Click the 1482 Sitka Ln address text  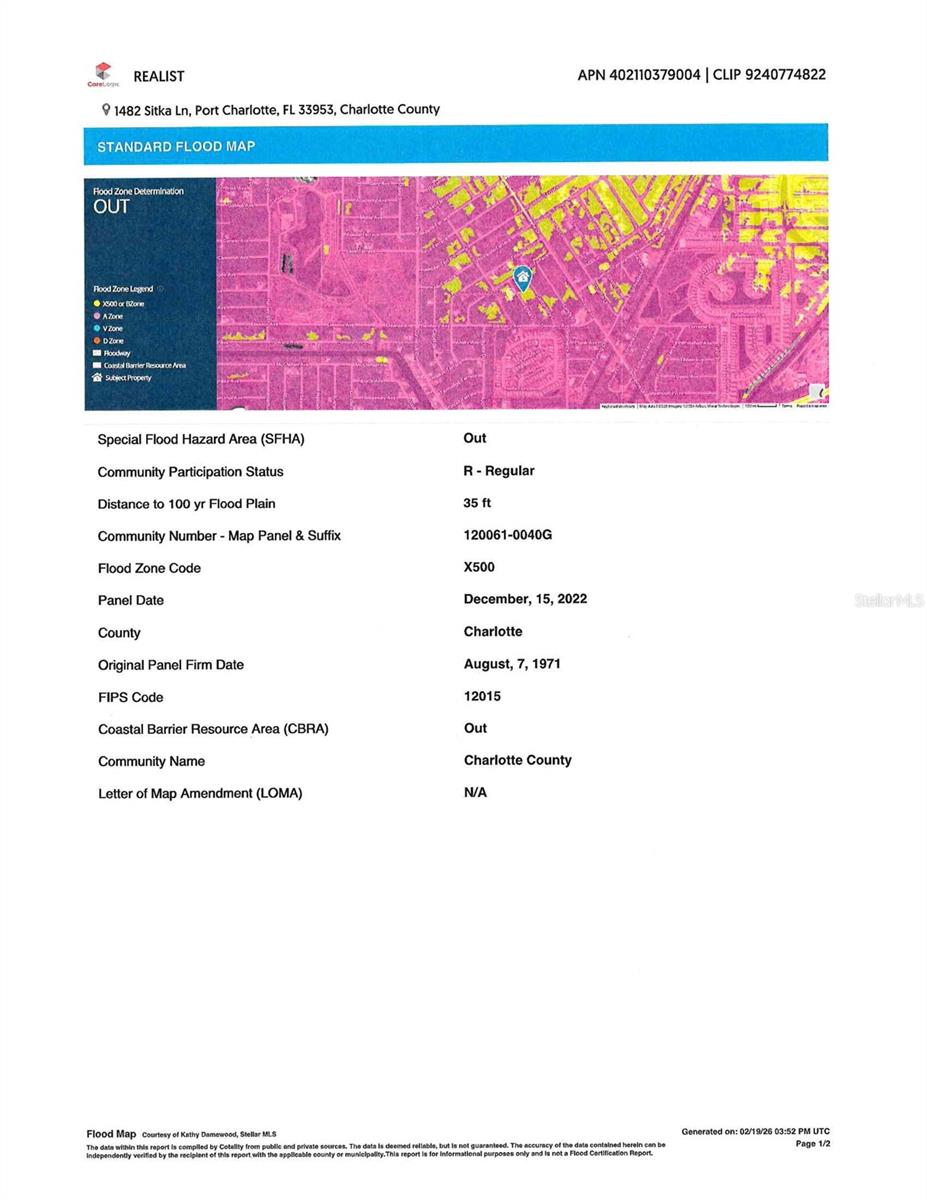tap(277, 110)
